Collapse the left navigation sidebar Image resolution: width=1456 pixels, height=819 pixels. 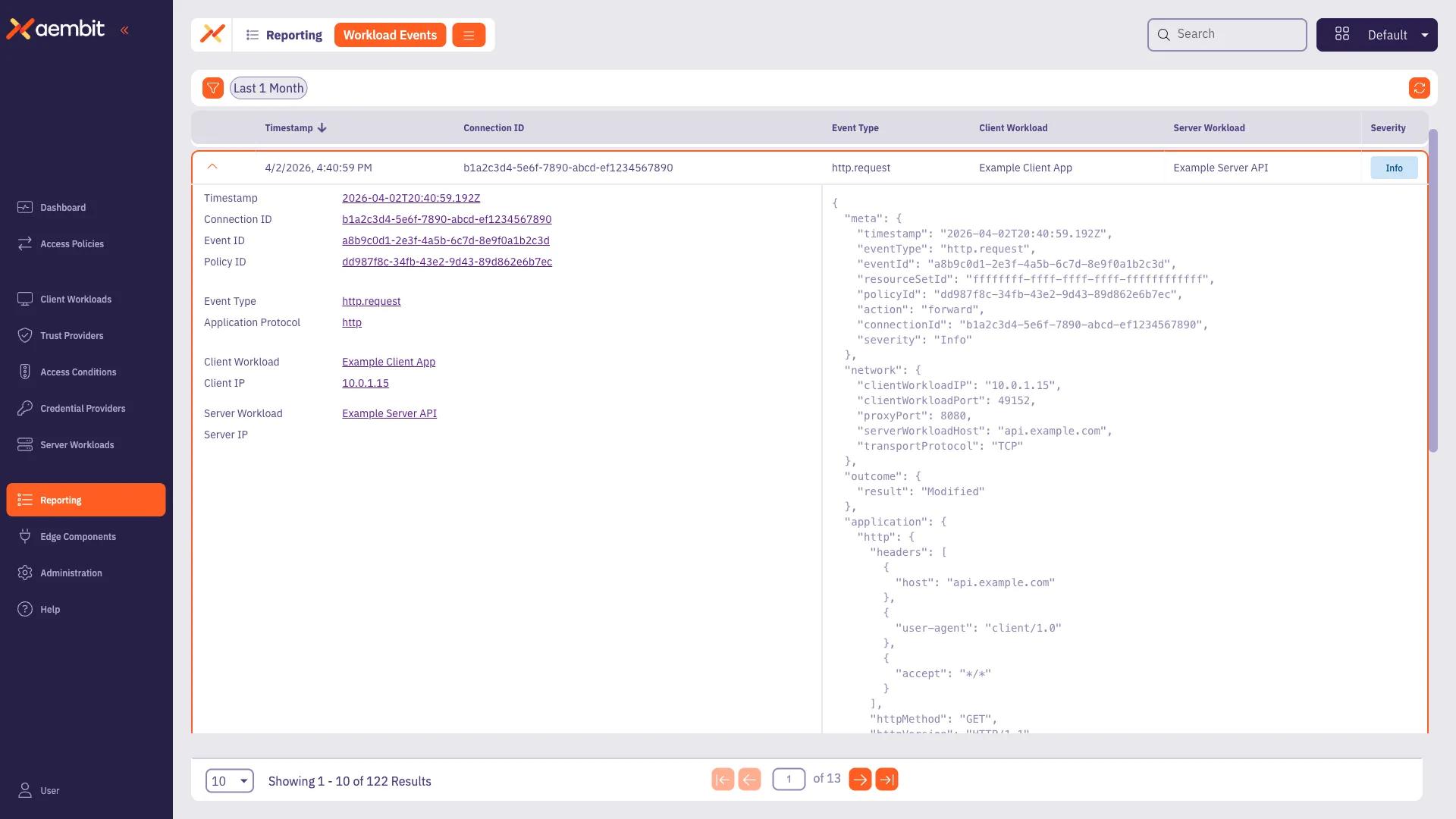125,30
